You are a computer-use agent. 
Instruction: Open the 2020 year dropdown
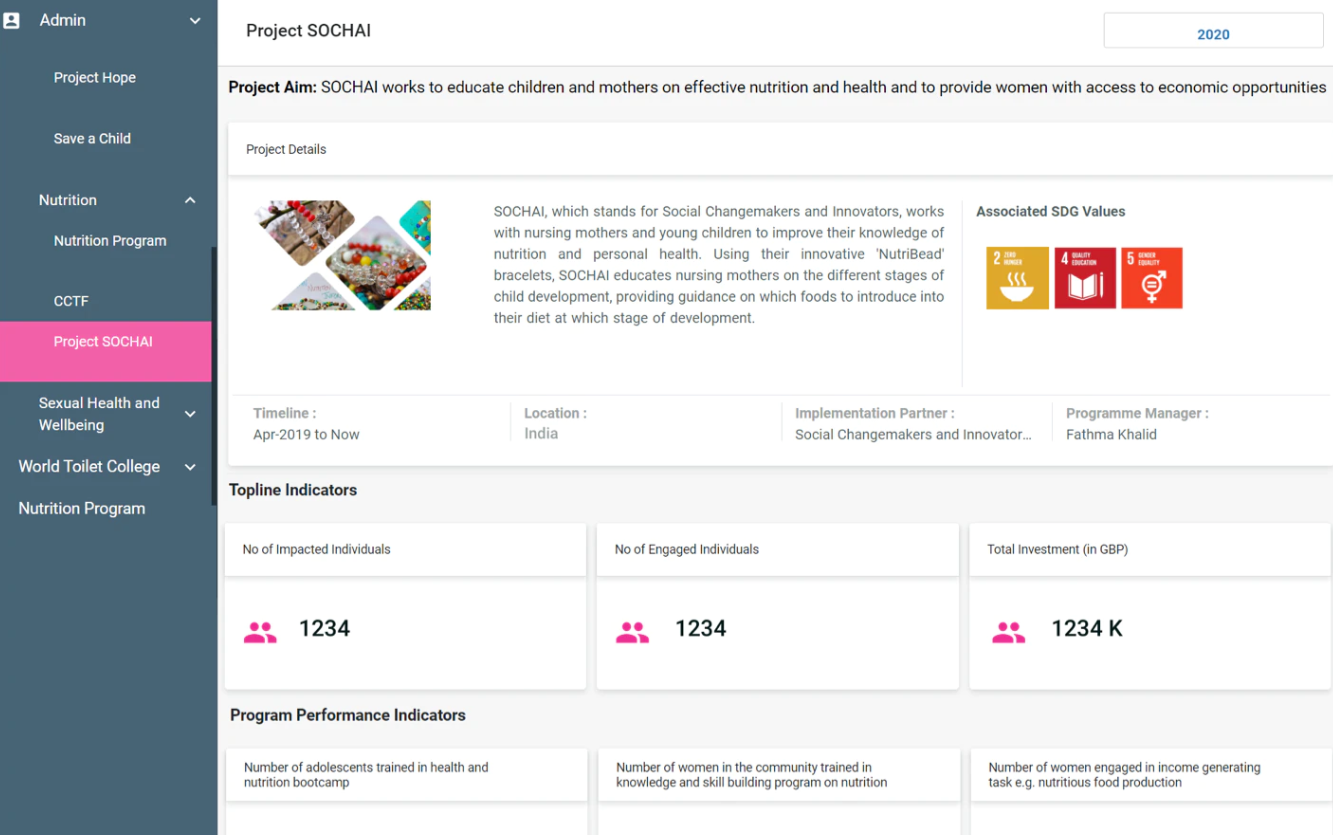click(x=1213, y=34)
